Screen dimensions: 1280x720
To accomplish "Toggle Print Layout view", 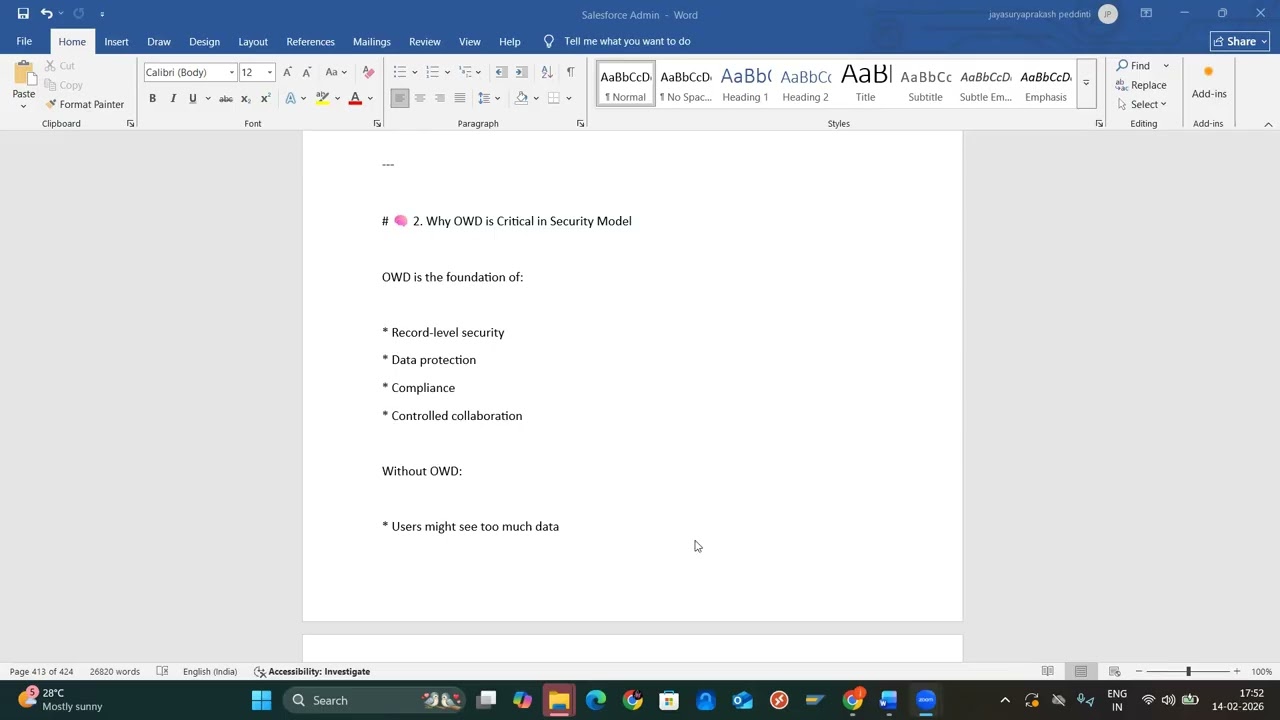I will [1081, 671].
